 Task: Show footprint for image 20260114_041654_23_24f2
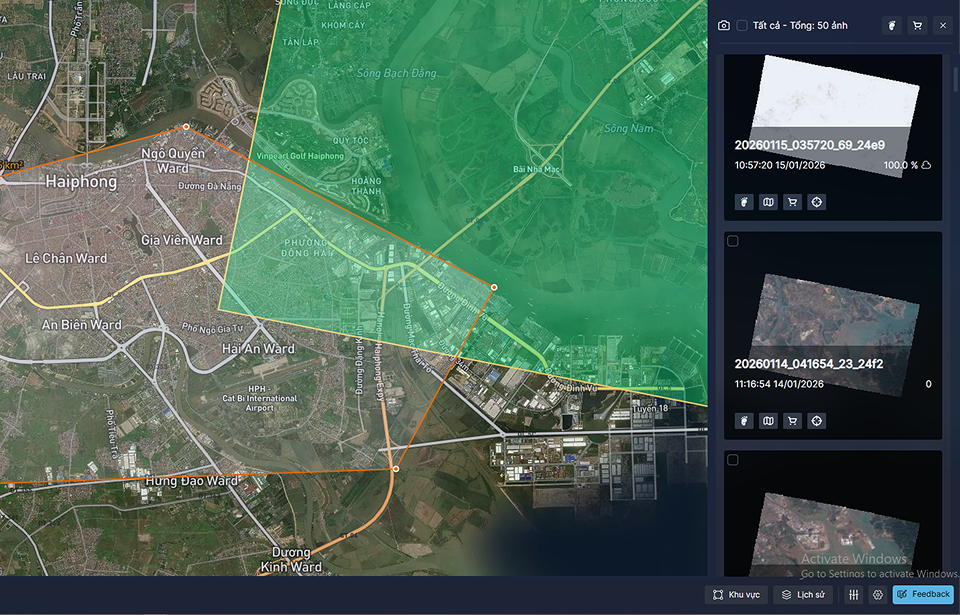(x=743, y=421)
